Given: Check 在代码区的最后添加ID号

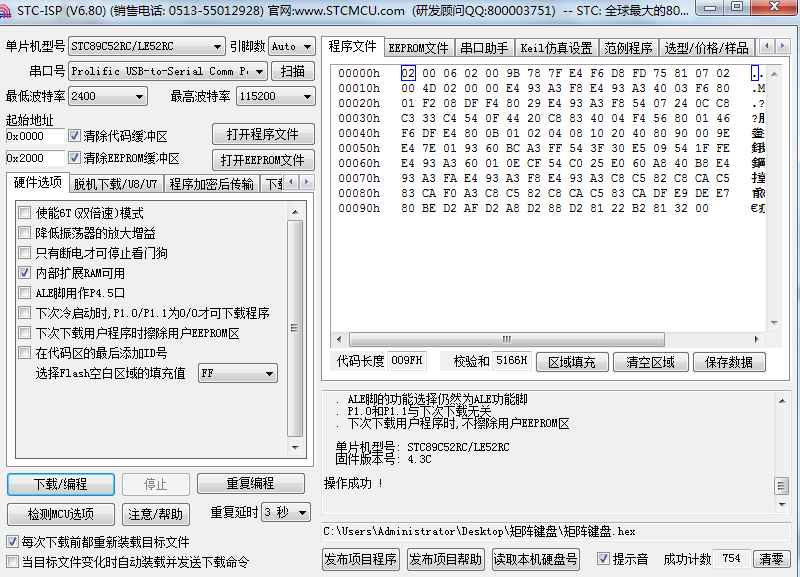Looking at the screenshot, I should (x=24, y=353).
